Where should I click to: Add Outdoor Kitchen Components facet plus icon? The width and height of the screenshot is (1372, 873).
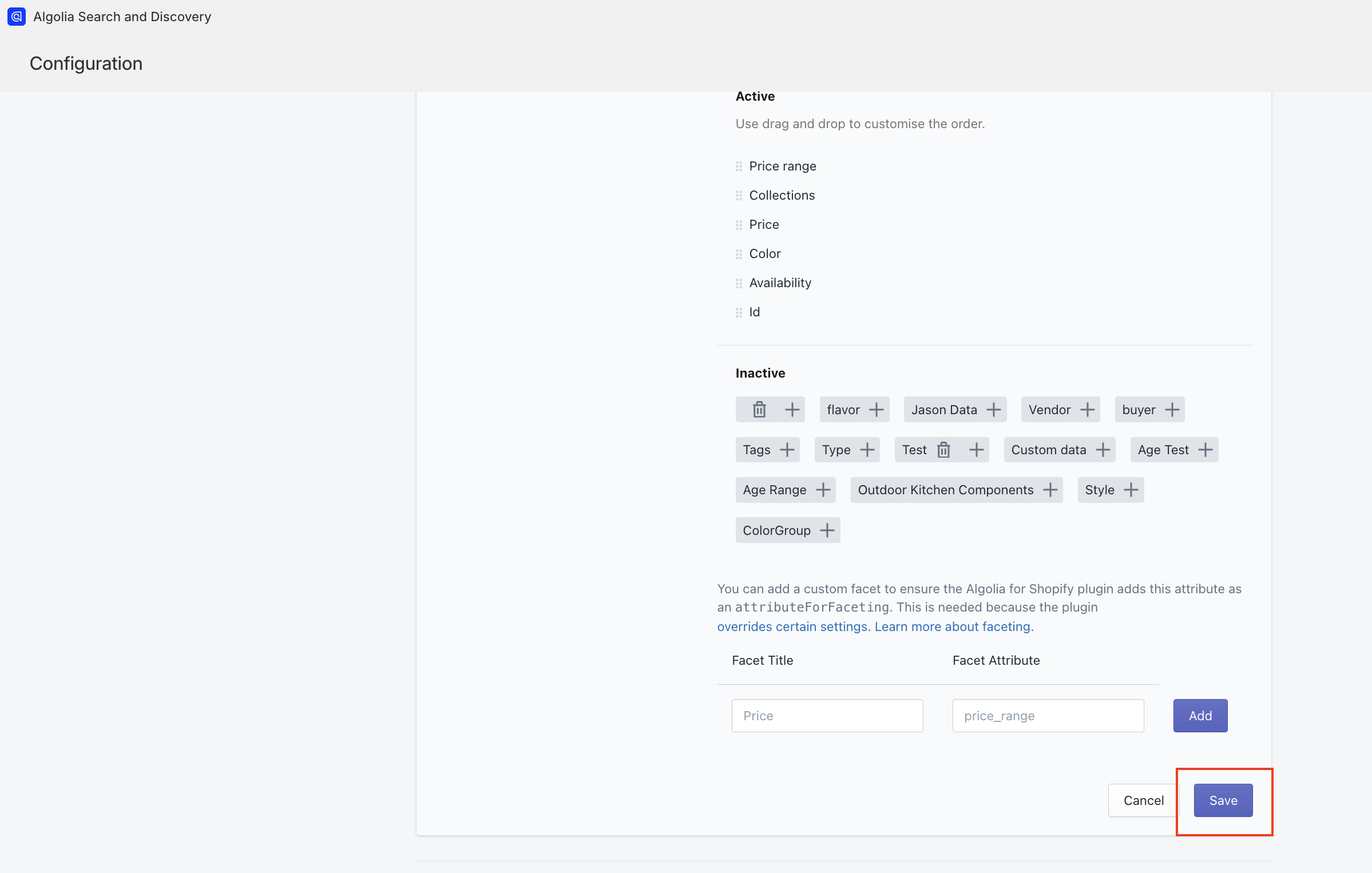[x=1050, y=490]
